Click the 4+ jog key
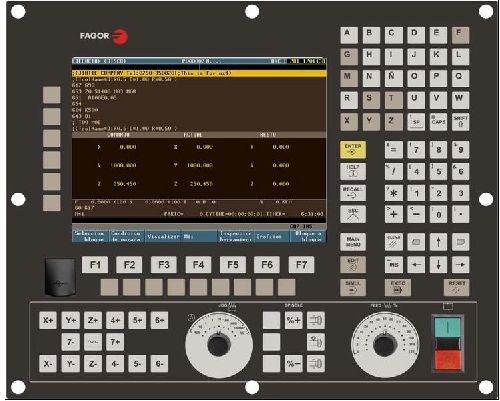500x401 pixels. [x=115, y=320]
